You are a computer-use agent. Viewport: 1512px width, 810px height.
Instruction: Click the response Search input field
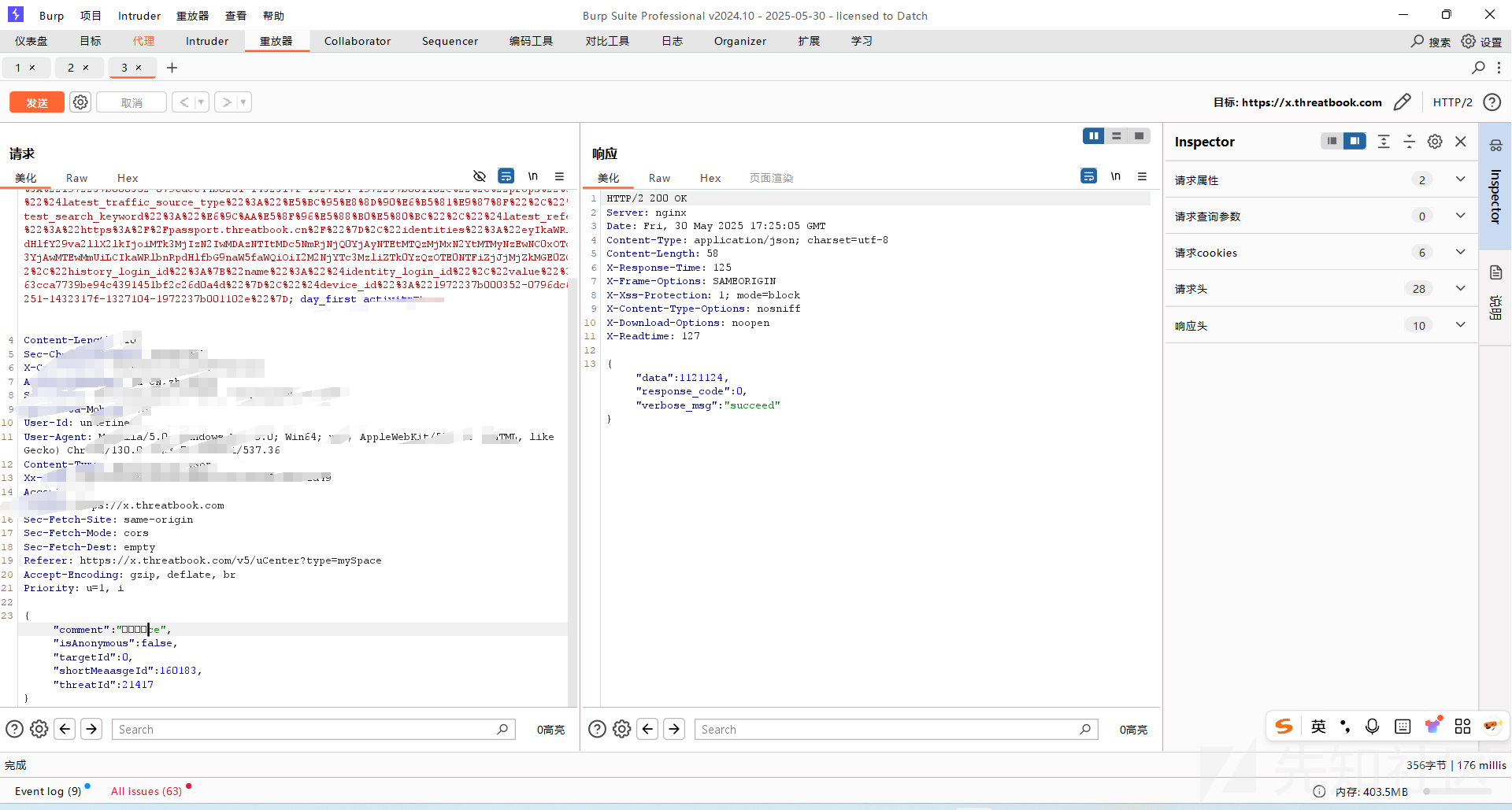point(896,729)
